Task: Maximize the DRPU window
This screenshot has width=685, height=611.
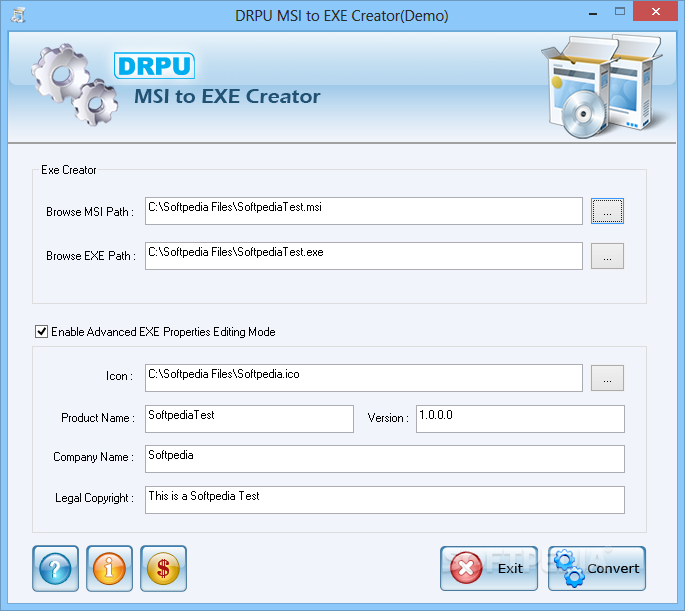Action: pyautogui.click(x=619, y=12)
